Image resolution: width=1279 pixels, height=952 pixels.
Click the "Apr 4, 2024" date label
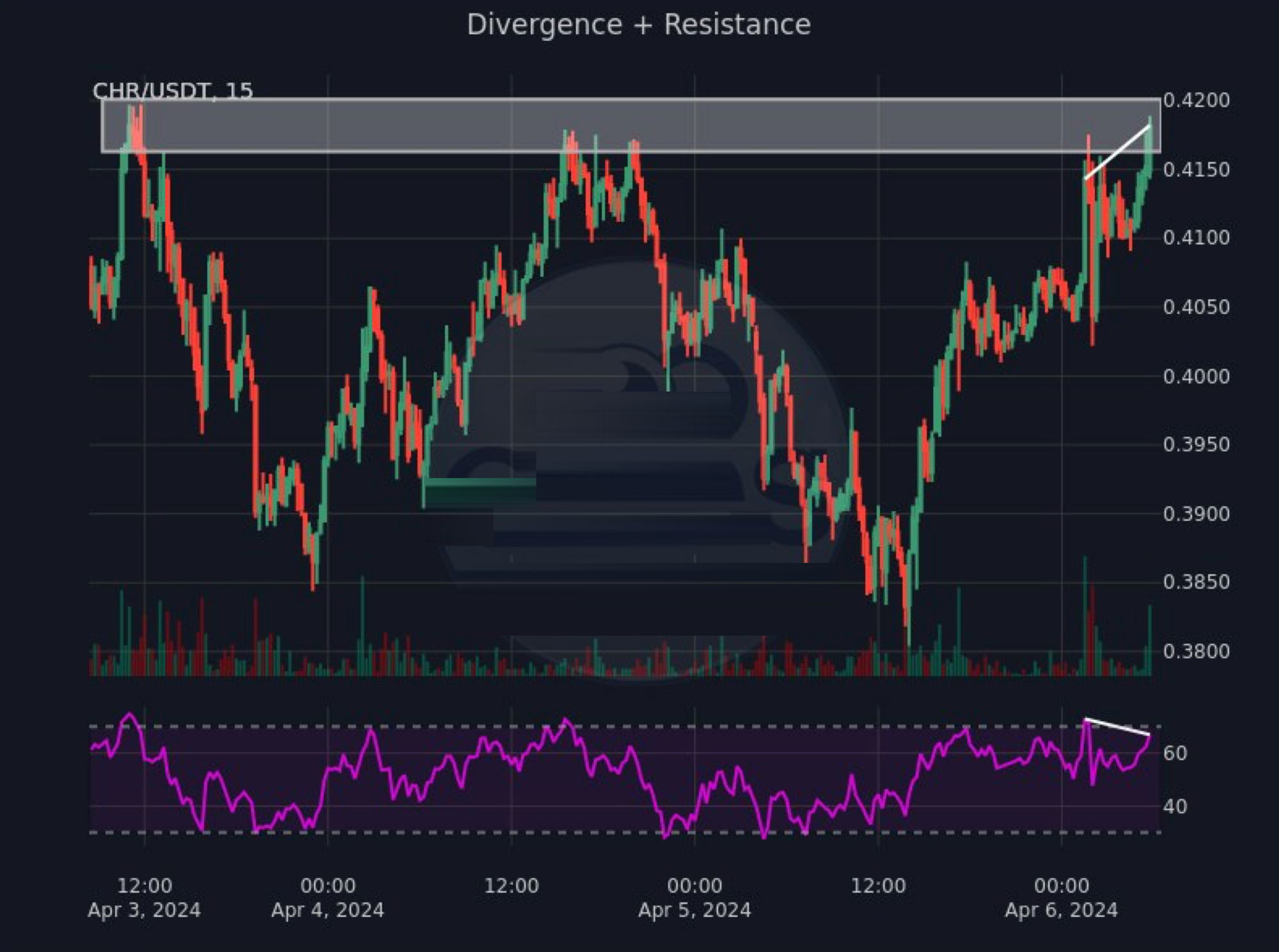tap(328, 910)
